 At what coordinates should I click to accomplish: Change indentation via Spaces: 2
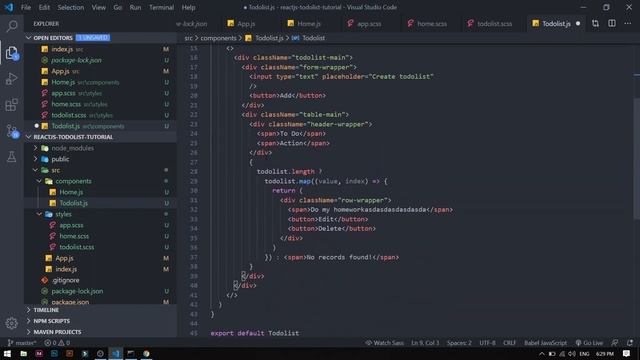click(459, 343)
